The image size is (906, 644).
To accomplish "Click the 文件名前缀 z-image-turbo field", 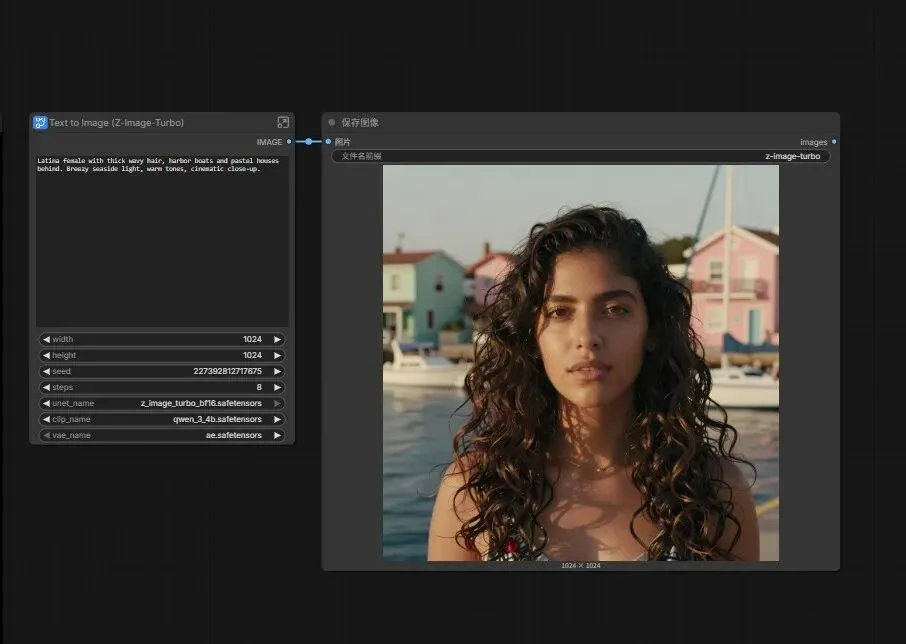I will (x=581, y=156).
